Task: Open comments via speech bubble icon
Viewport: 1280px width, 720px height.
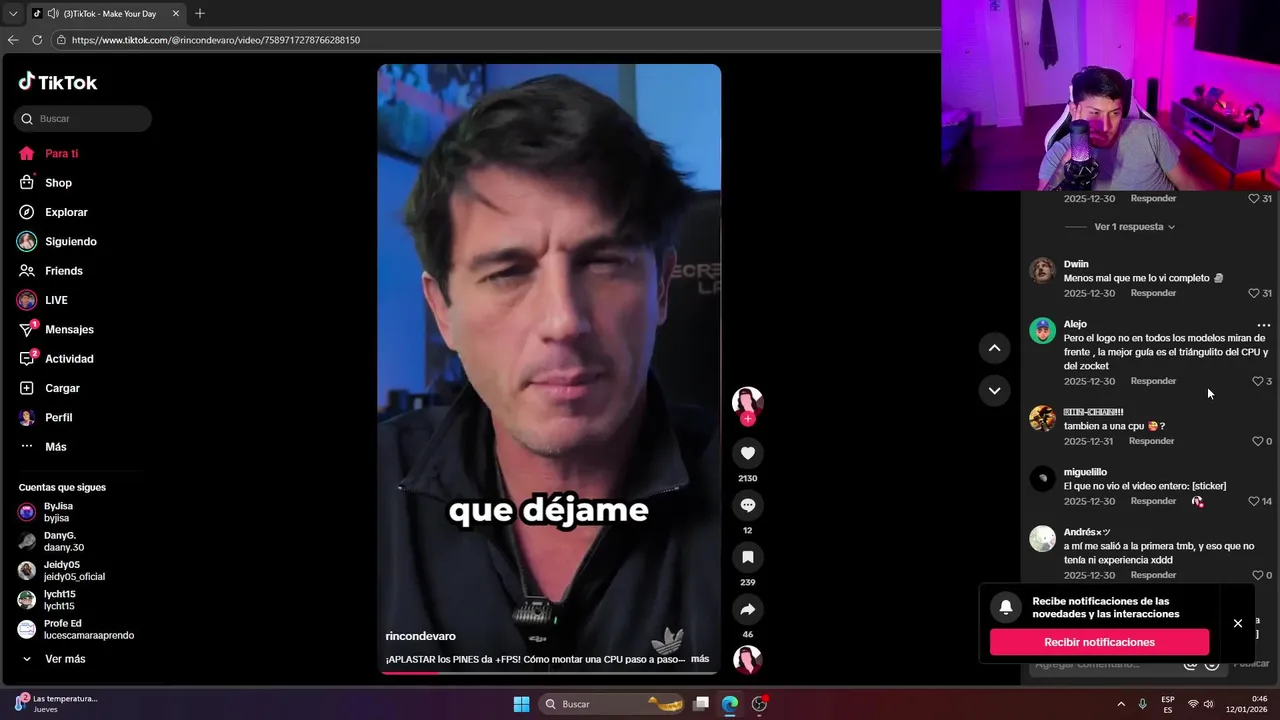Action: point(747,505)
